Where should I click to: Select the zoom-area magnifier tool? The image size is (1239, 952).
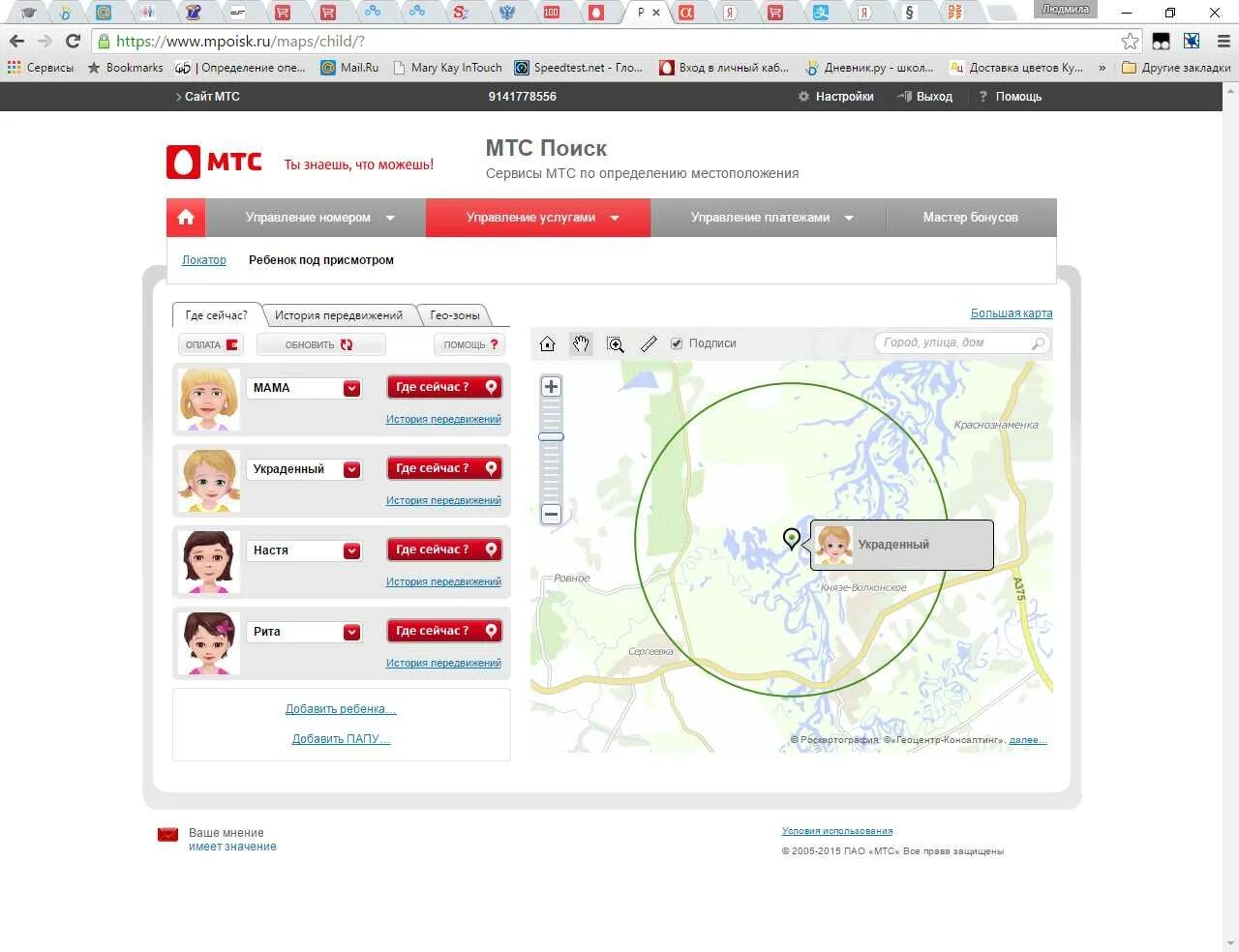coord(615,344)
